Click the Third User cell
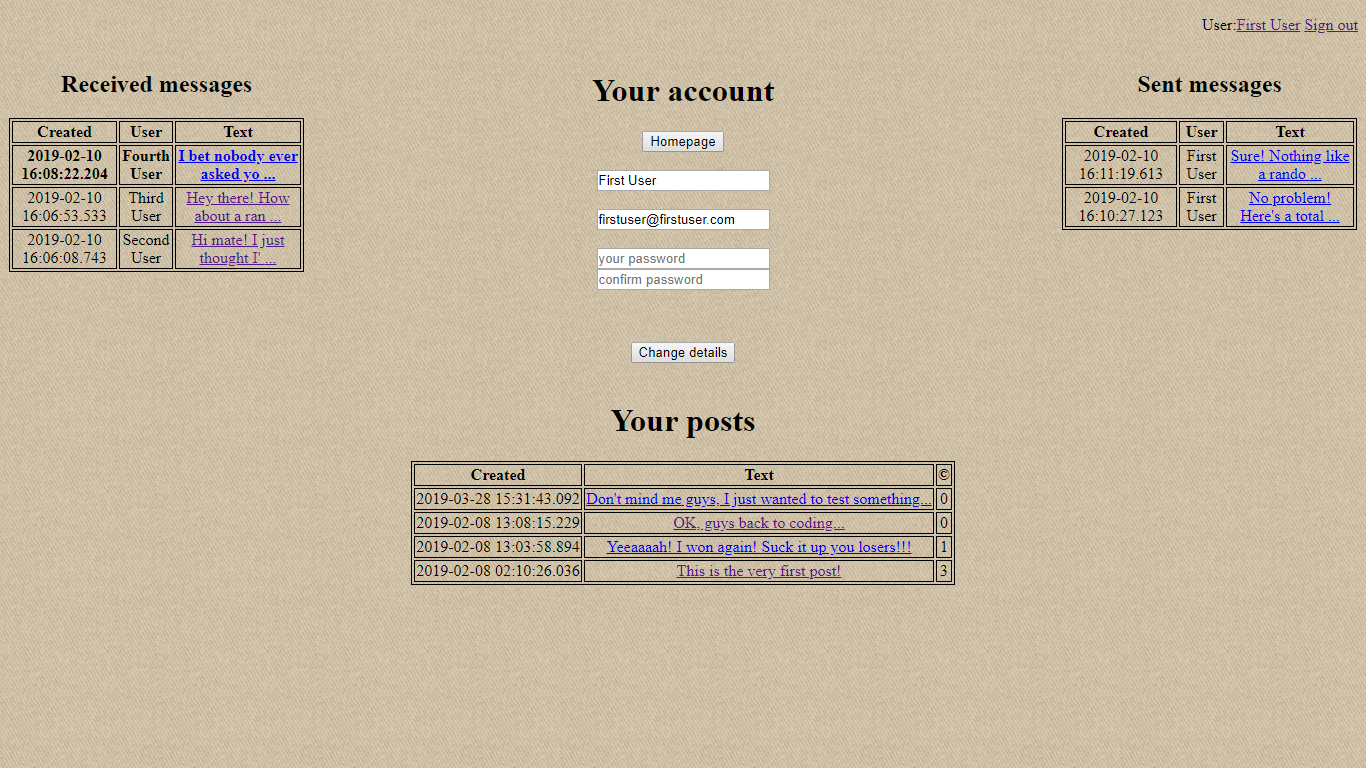This screenshot has height=768, width=1366. coord(146,207)
